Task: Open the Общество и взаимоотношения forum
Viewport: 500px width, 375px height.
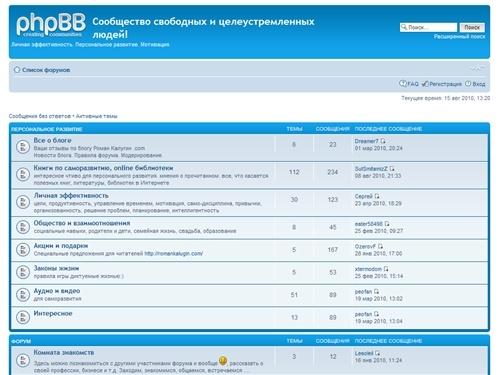Action: click(x=82, y=223)
